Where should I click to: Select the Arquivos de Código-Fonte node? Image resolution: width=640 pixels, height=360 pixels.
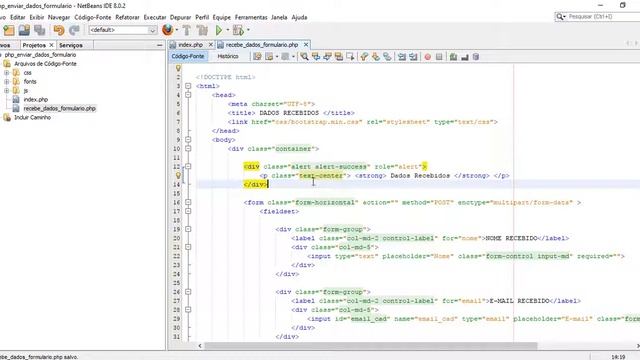[45, 64]
